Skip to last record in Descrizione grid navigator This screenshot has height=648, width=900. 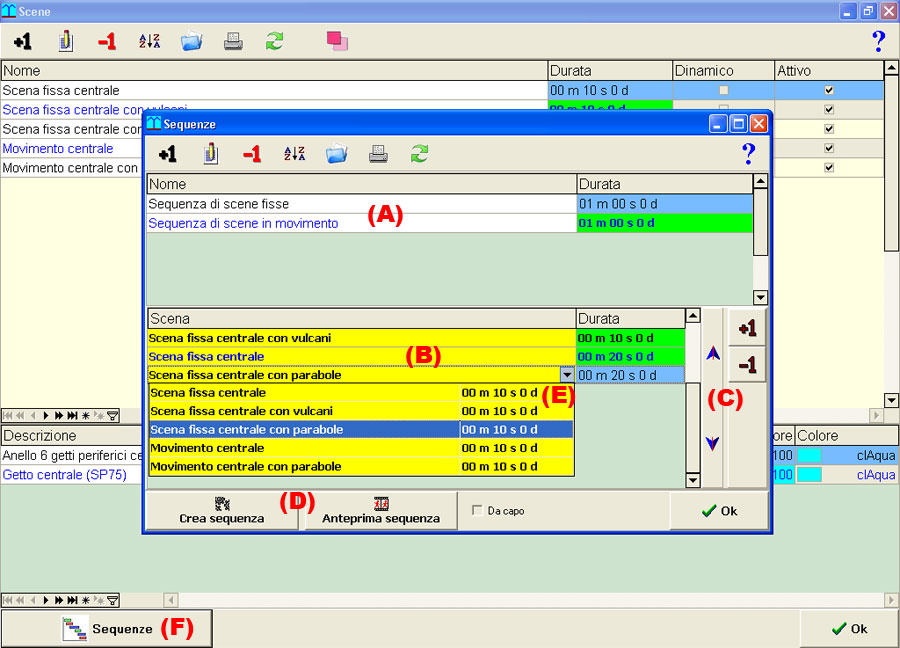pyautogui.click(x=72, y=600)
